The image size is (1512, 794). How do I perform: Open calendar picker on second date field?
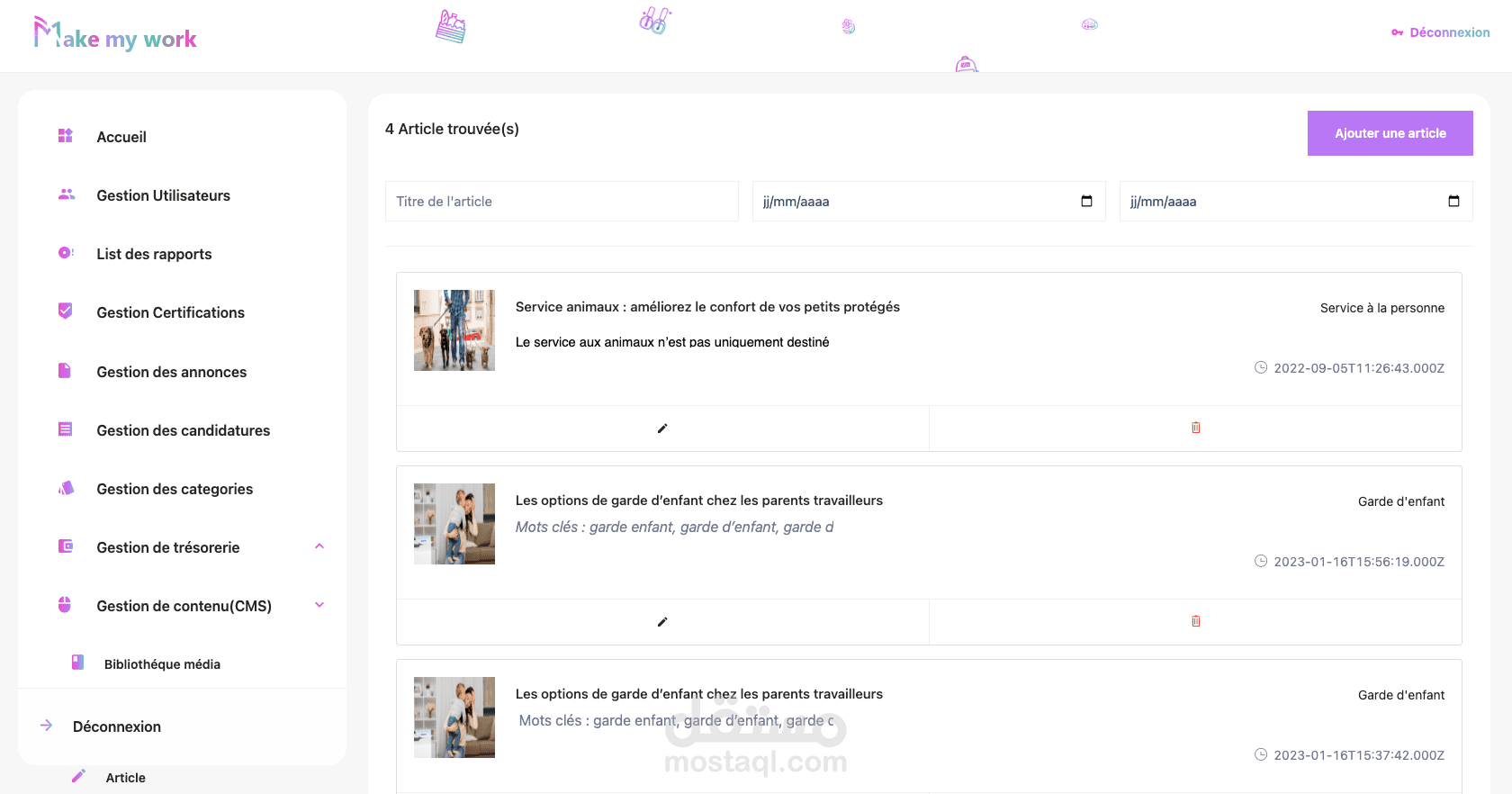(1453, 201)
